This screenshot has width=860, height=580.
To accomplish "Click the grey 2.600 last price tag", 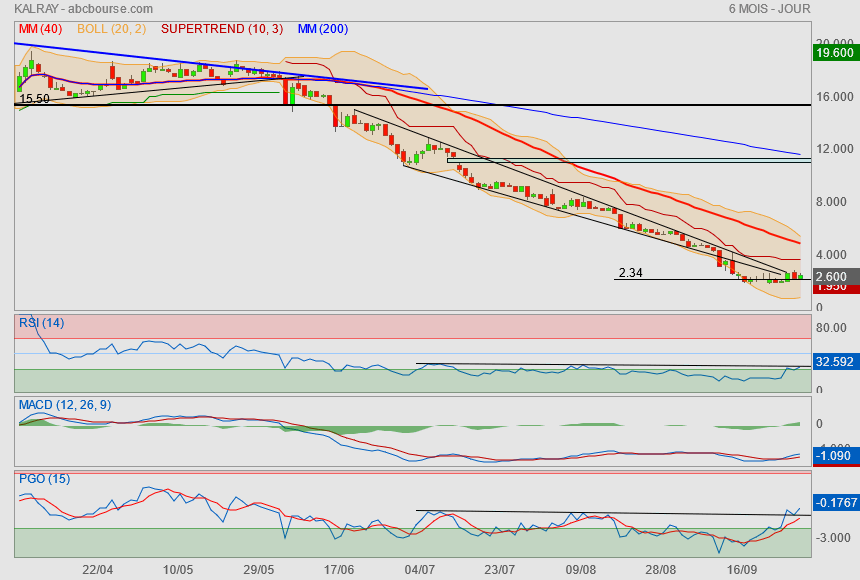I will coord(835,277).
